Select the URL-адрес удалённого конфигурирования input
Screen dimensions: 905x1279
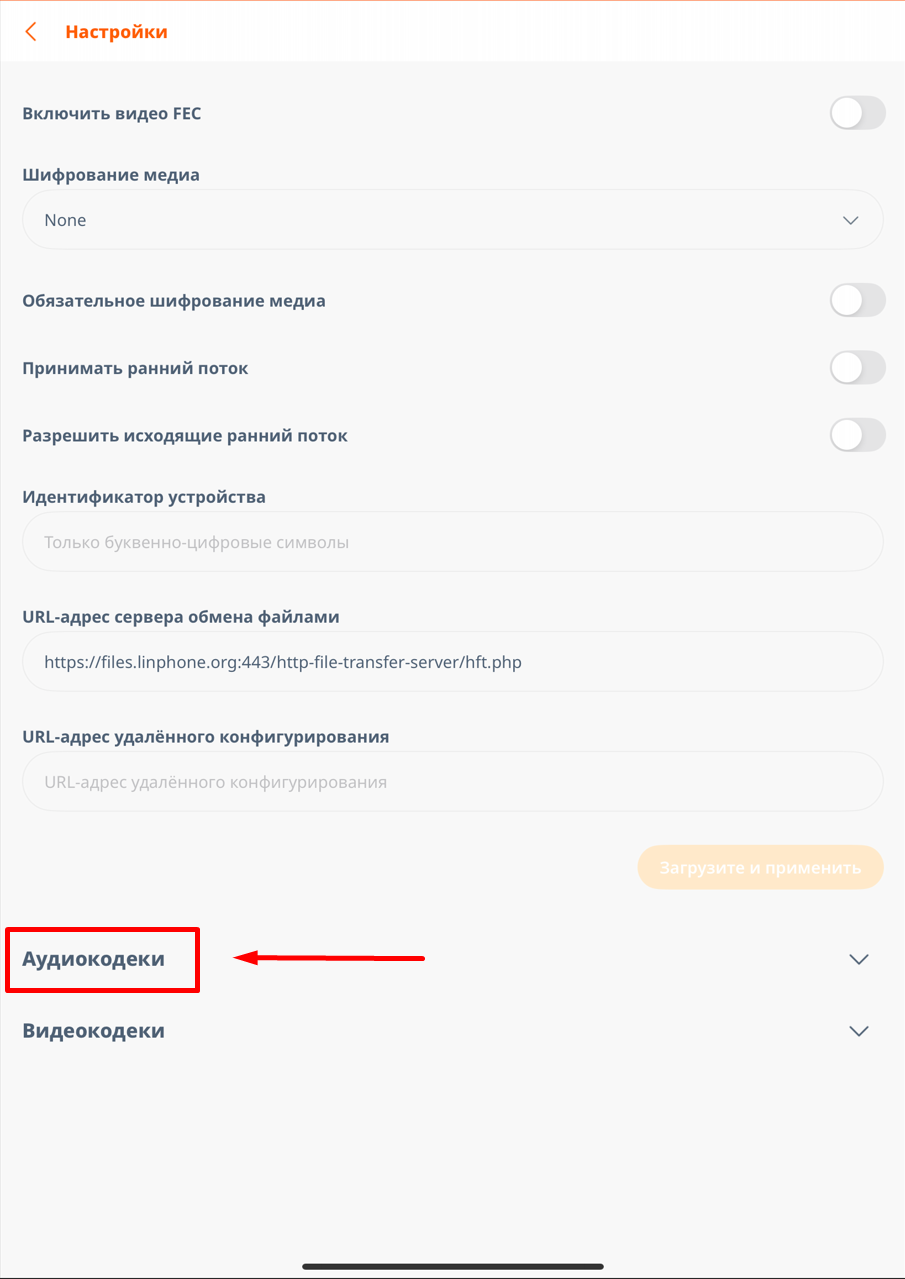pos(452,782)
